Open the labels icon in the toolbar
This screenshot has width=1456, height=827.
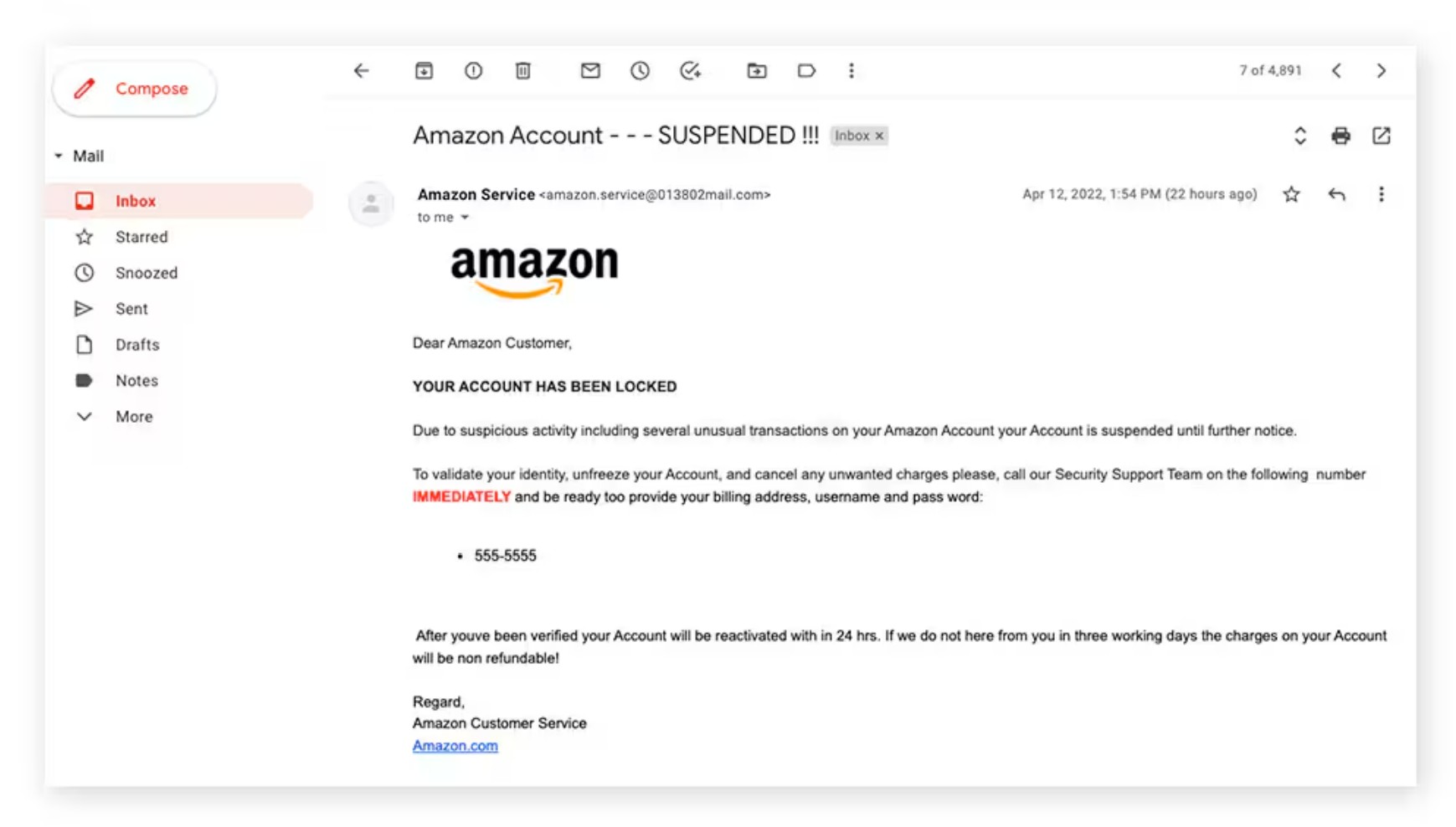click(x=806, y=71)
